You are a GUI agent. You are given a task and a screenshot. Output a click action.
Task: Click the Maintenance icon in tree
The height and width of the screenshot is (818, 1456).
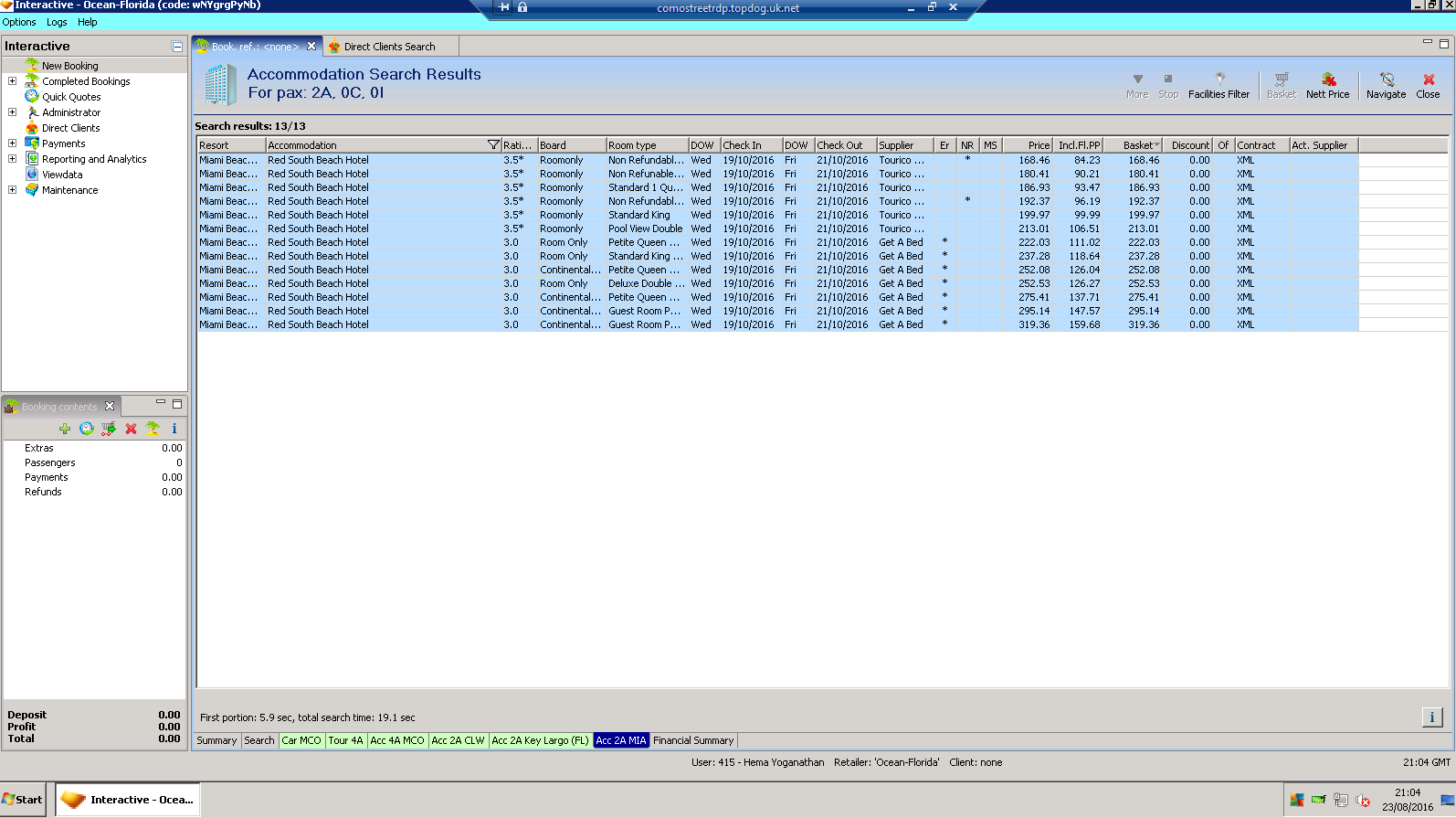tap(32, 189)
